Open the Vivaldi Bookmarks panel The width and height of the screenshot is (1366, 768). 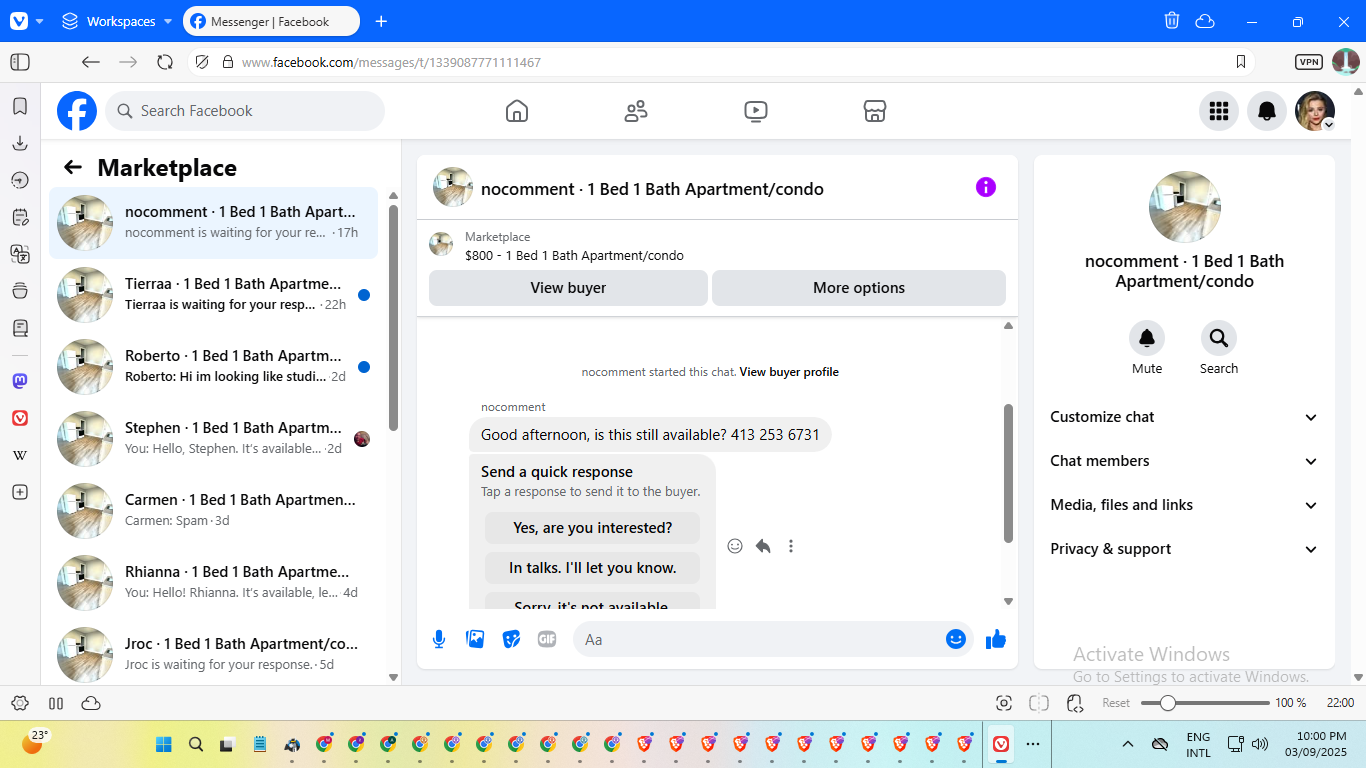[x=20, y=106]
